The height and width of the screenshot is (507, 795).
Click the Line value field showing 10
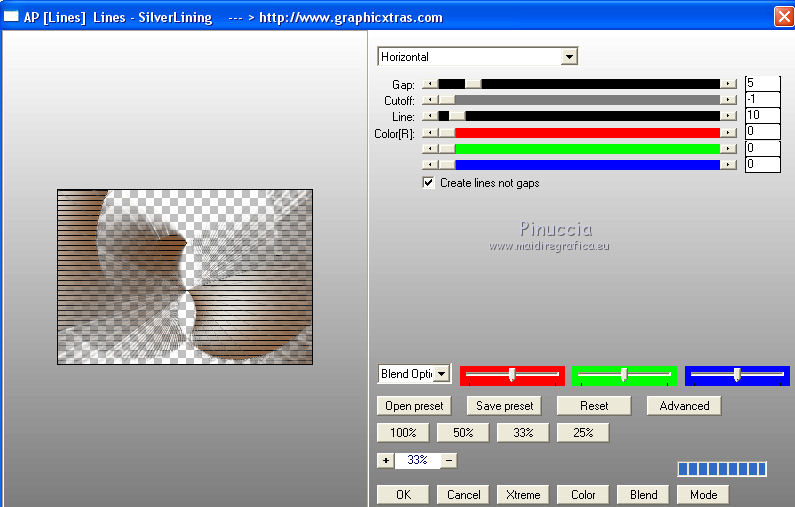[762, 116]
